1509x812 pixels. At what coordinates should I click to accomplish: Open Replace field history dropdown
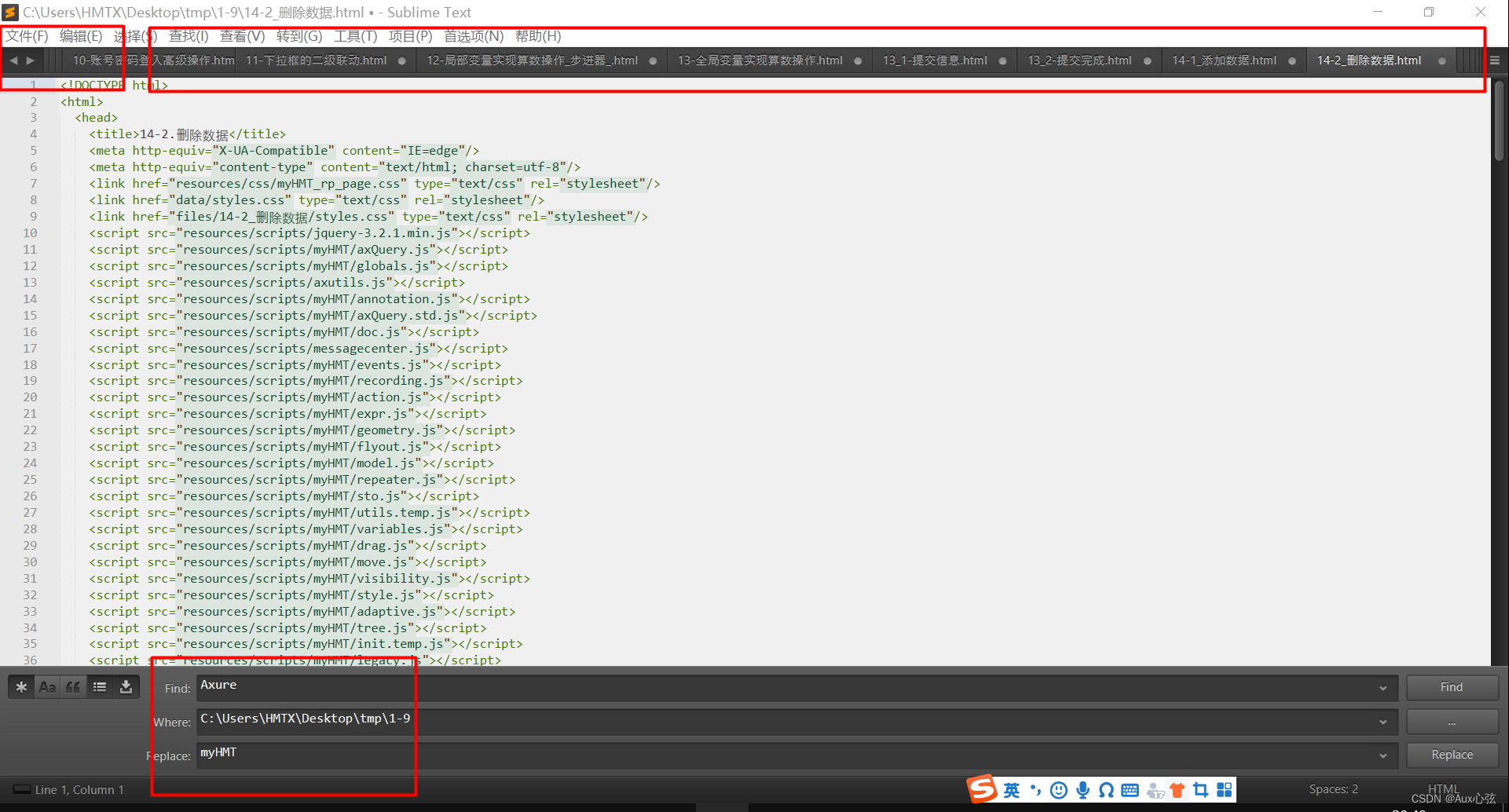pos(1383,755)
